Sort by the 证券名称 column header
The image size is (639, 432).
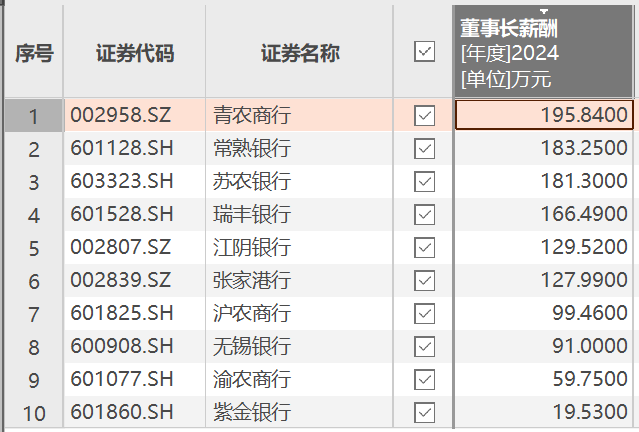point(299,53)
